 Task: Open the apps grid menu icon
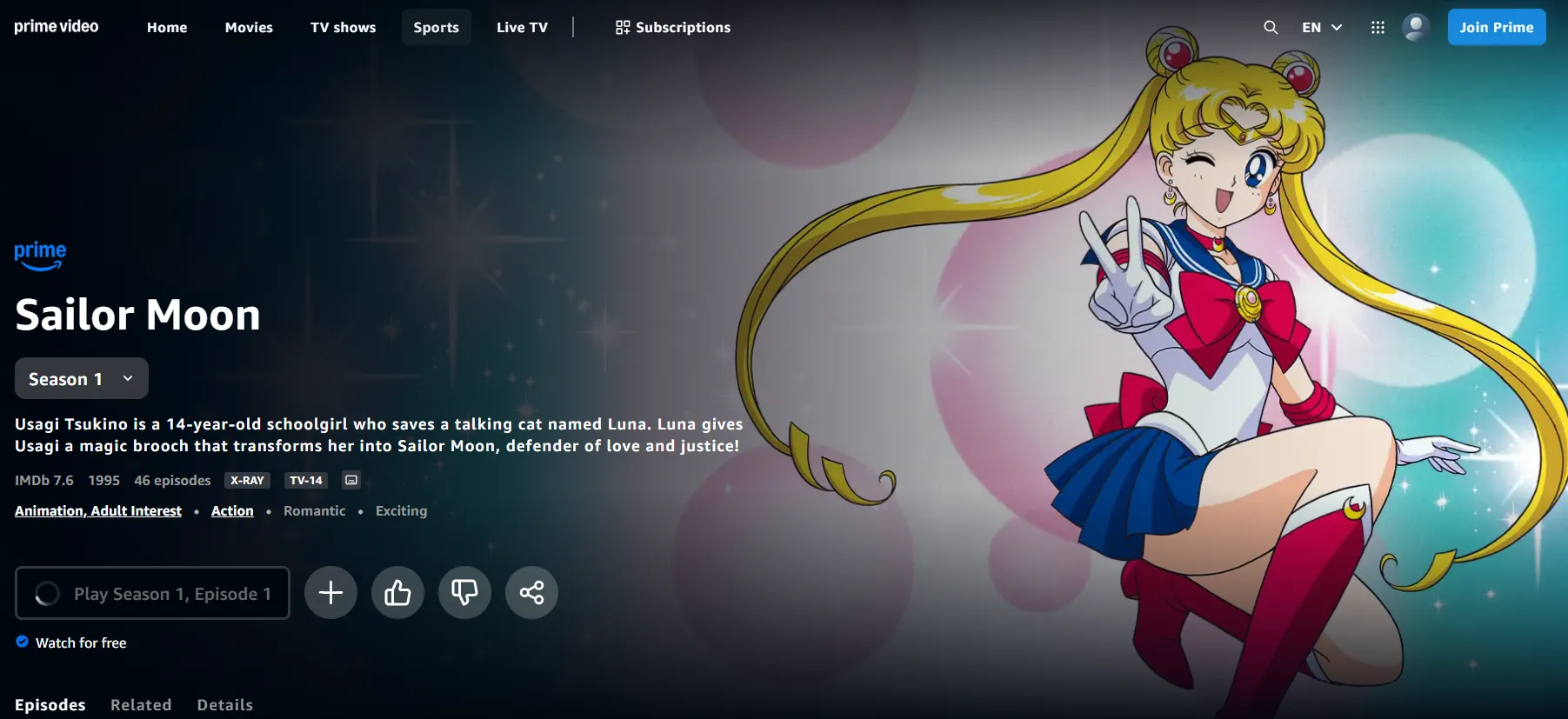1377,28
